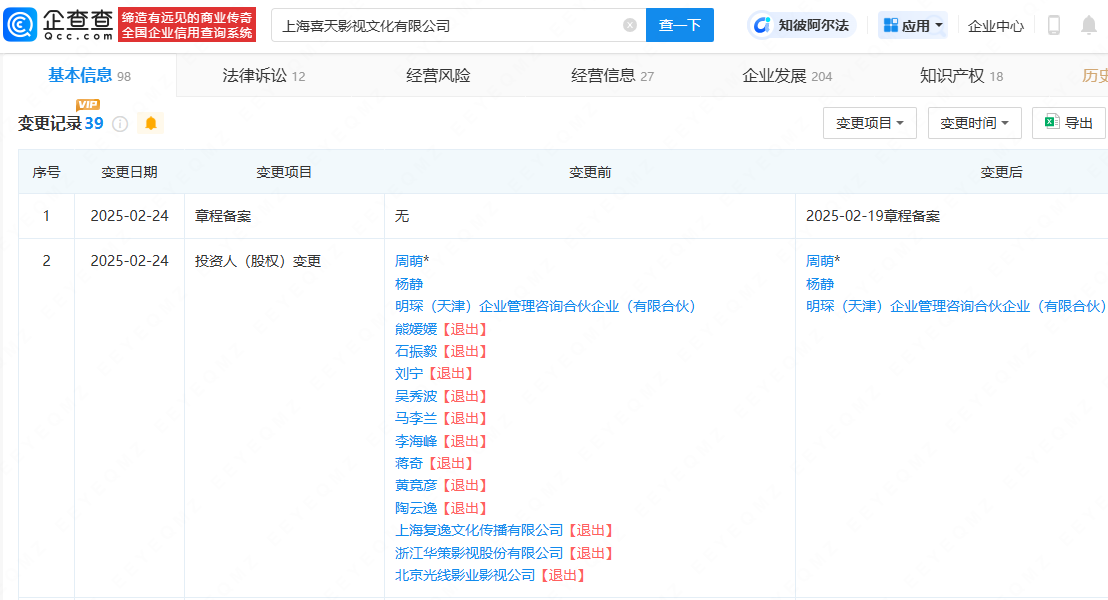Click the 变更记录 section title
This screenshot has width=1108, height=600.
coord(49,124)
